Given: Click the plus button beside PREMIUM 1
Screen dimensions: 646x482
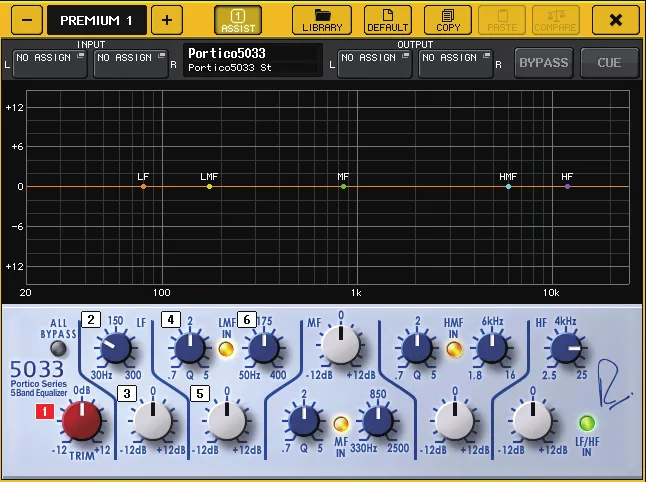Looking at the screenshot, I should tap(167, 20).
